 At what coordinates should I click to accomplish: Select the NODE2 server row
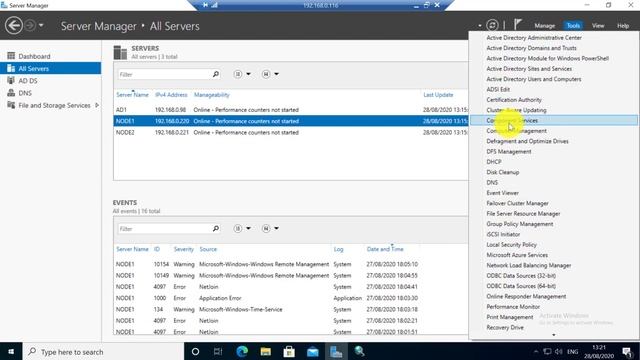[x=291, y=133]
